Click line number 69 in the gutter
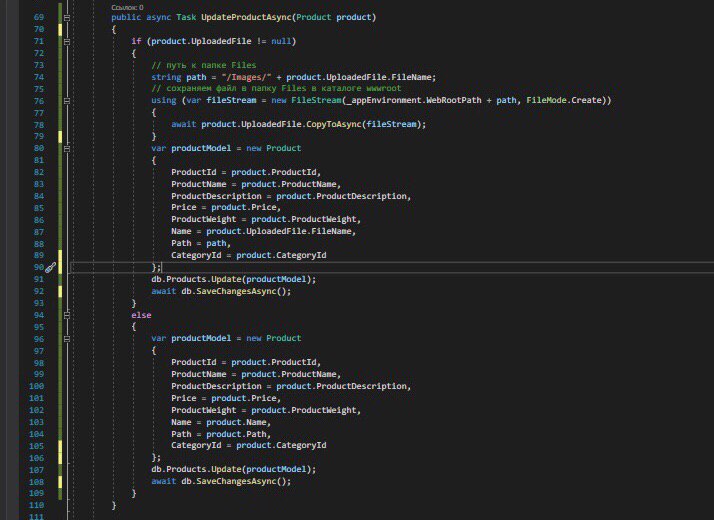This screenshot has height=520, width=714. 39,17
